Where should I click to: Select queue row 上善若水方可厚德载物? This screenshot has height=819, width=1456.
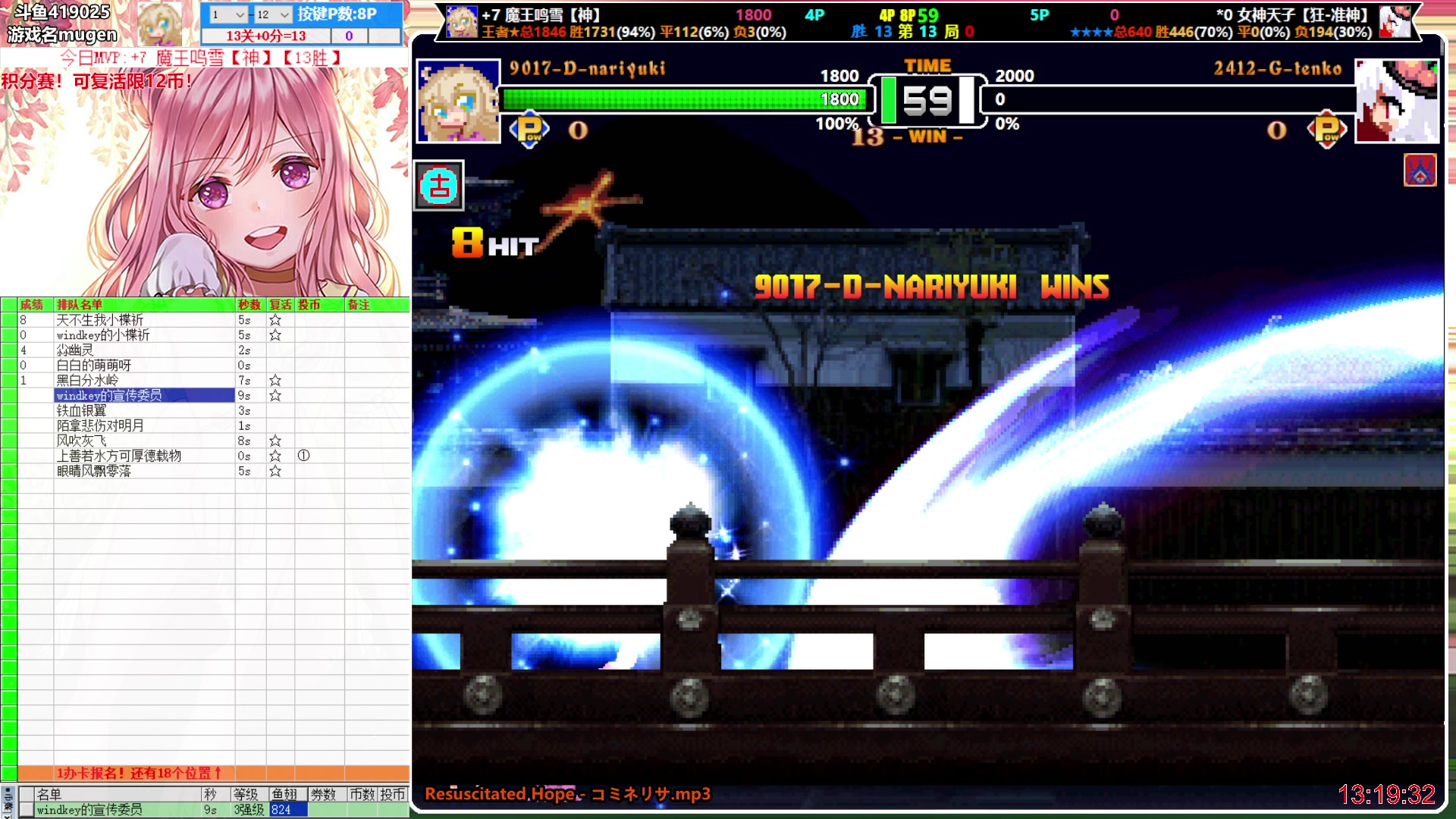[x=144, y=457]
